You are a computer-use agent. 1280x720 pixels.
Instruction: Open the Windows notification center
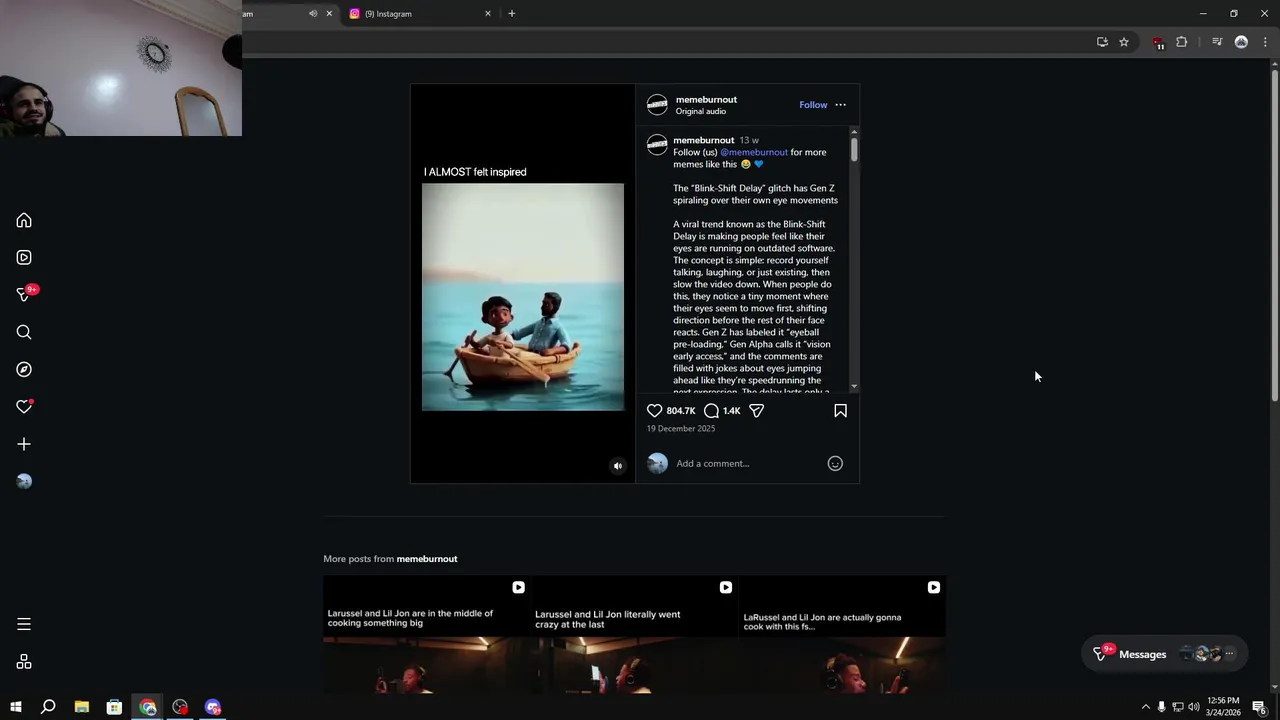[1259, 707]
